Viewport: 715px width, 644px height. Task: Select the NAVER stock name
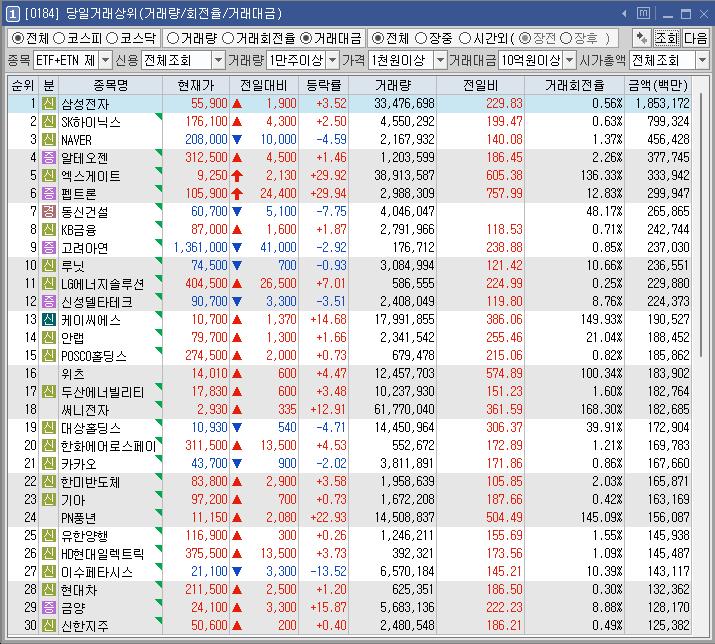(x=77, y=140)
